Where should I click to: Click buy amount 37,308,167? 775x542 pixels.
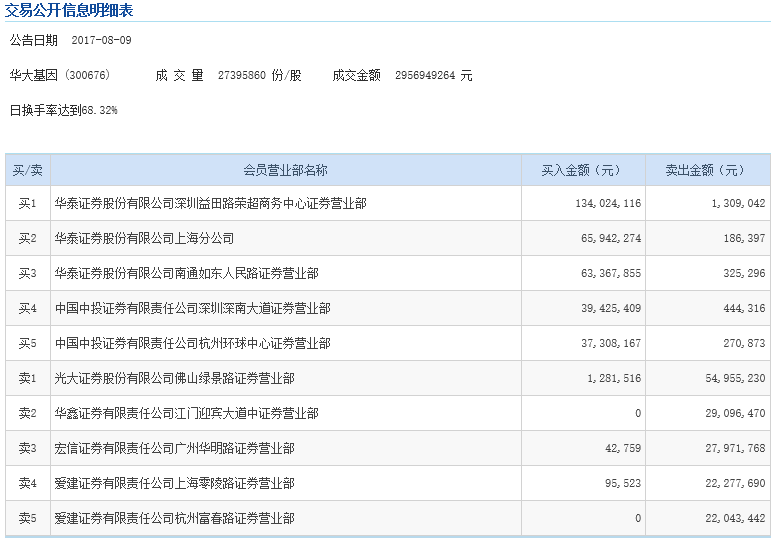pos(611,343)
